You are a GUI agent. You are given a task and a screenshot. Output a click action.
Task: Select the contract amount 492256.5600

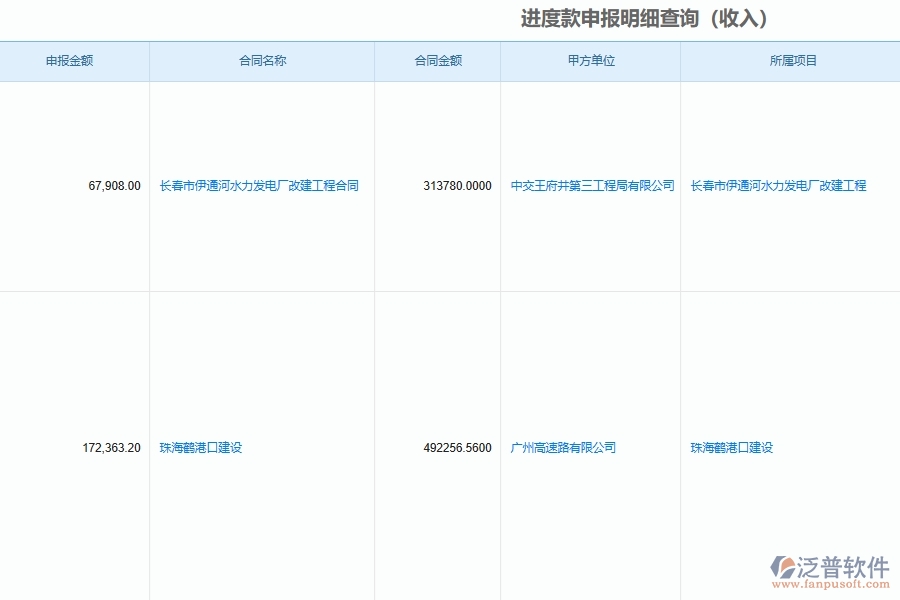(x=455, y=447)
